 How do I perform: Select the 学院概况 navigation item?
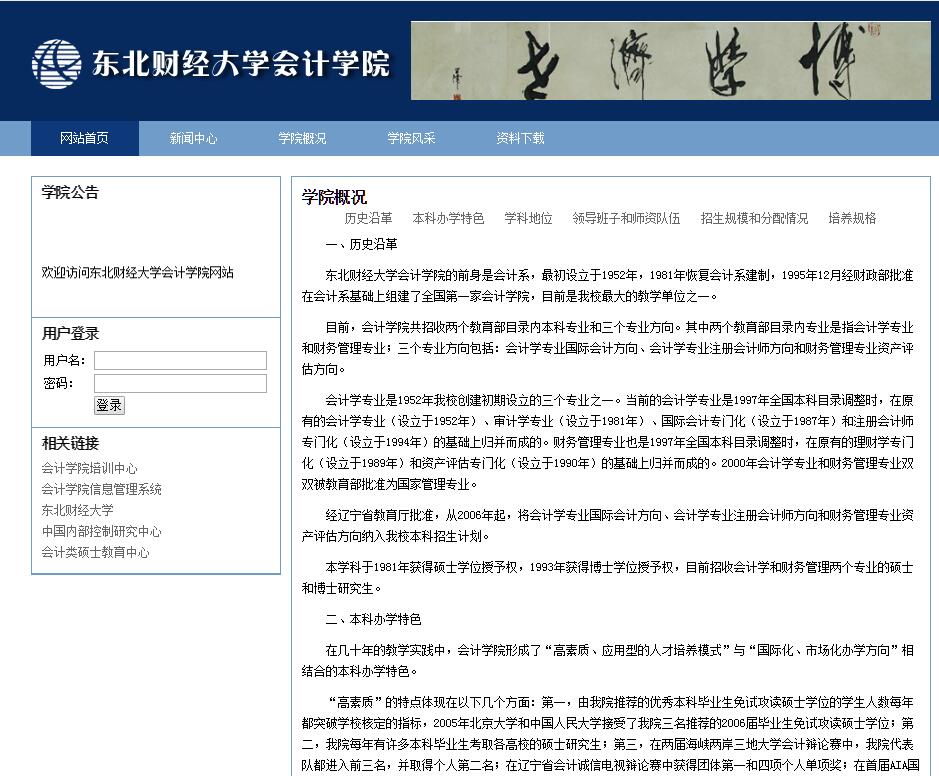tap(302, 139)
